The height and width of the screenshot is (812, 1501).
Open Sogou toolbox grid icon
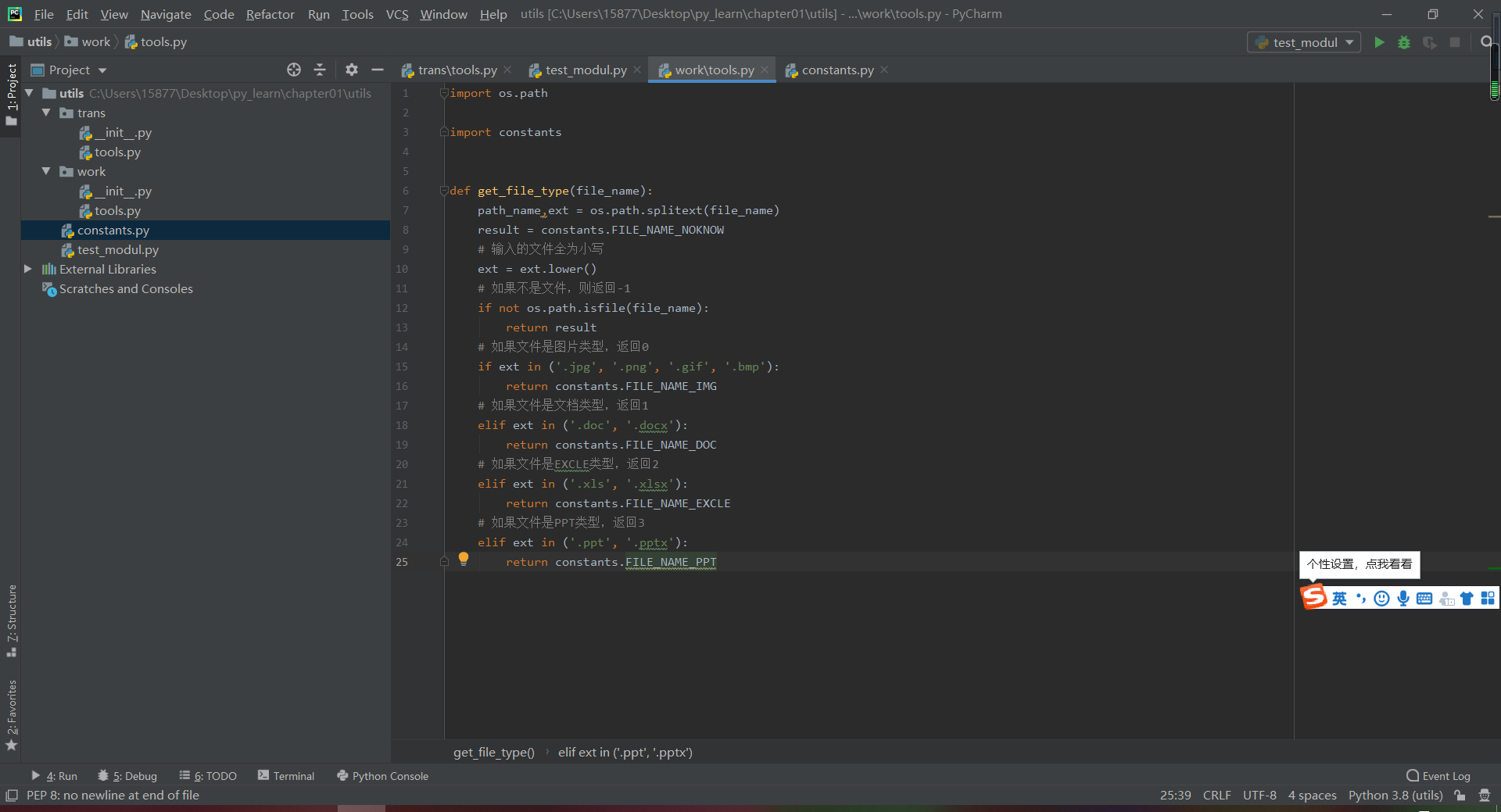tap(1488, 599)
